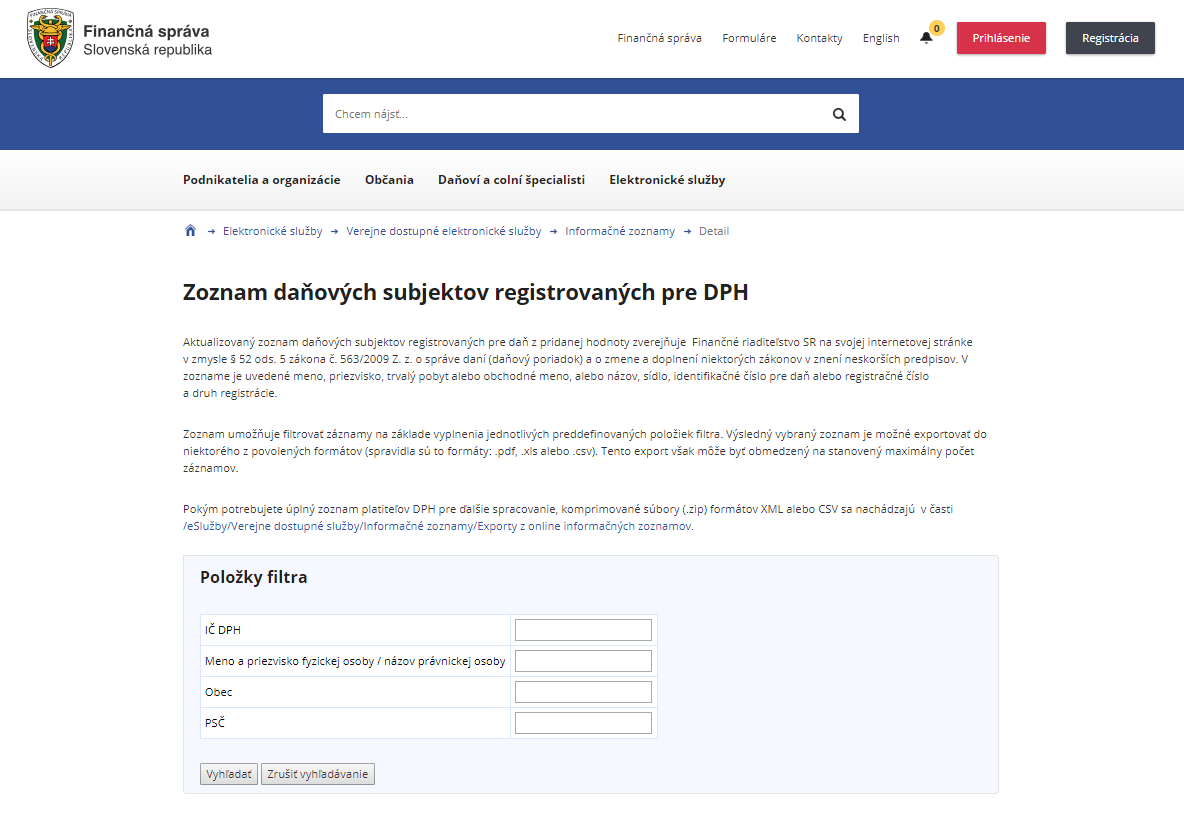Open the Podnikatelia a organizácie menu

(x=262, y=180)
